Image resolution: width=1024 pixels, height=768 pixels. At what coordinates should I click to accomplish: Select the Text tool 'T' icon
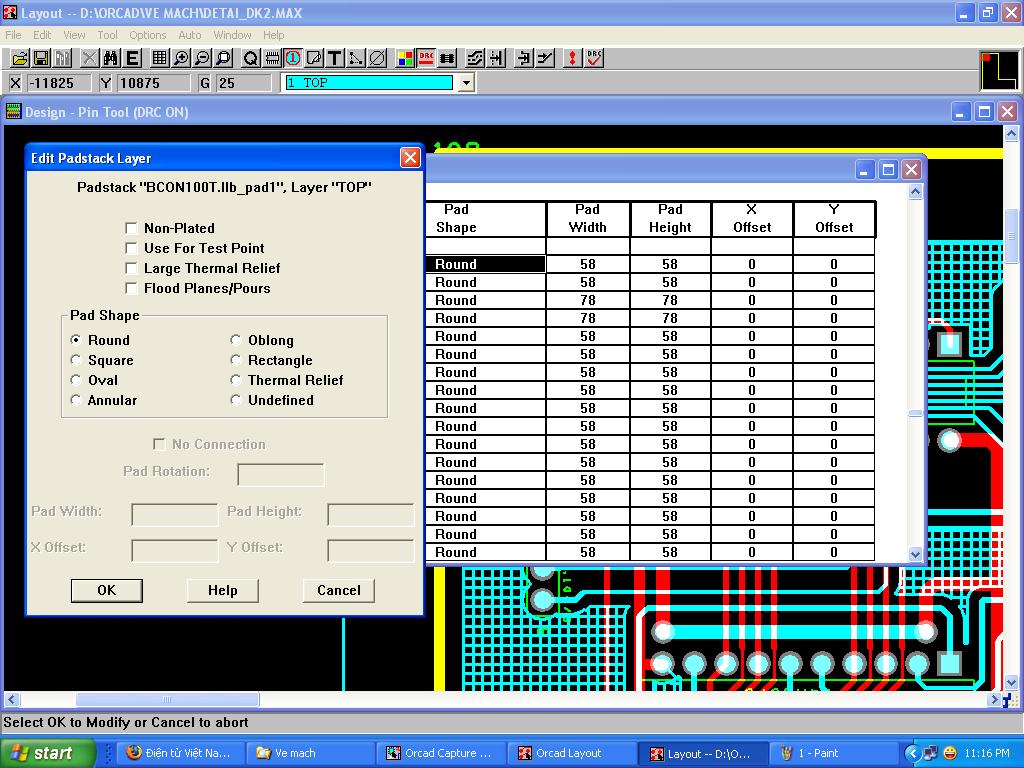coord(335,59)
